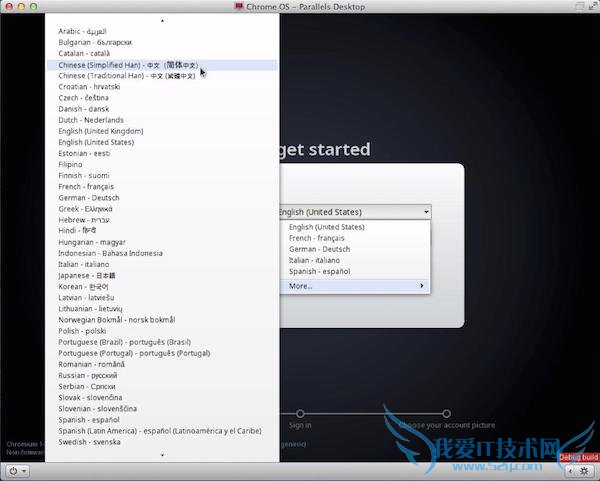The height and width of the screenshot is (481, 600).
Task: Open the language dropdown showing English (United States)
Action: point(355,212)
